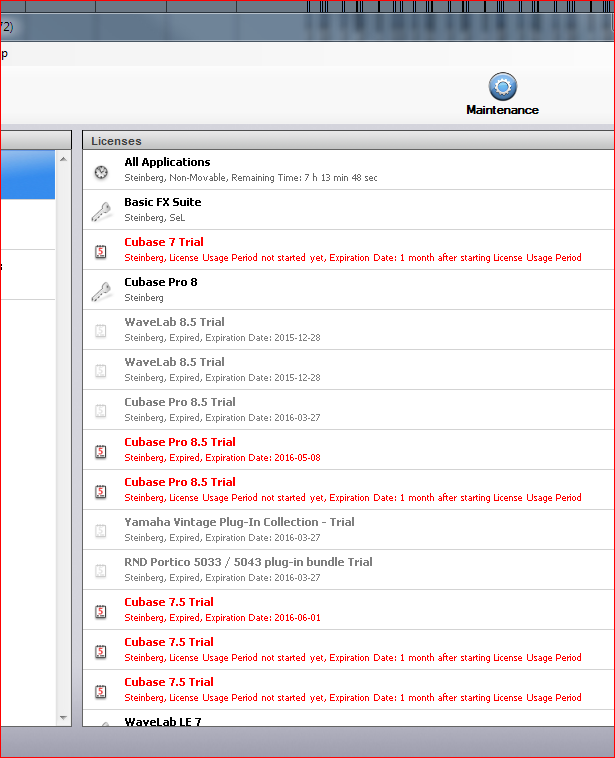Select "Cubase Pro 8.5 Trial" title not started yet

pyautogui.click(x=180, y=482)
